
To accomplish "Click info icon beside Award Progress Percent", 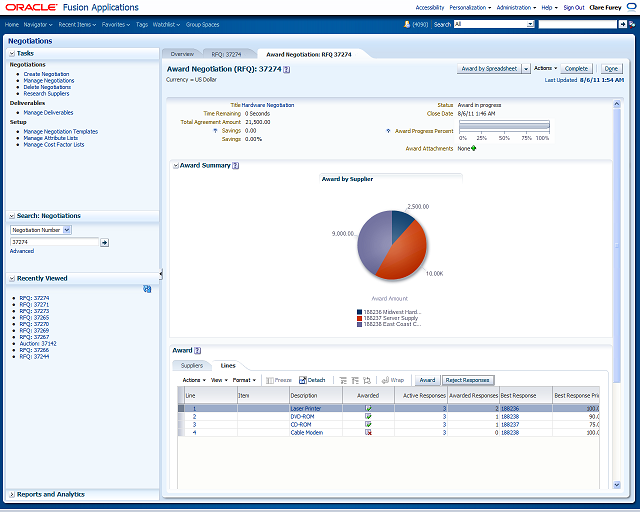I will click(388, 131).
